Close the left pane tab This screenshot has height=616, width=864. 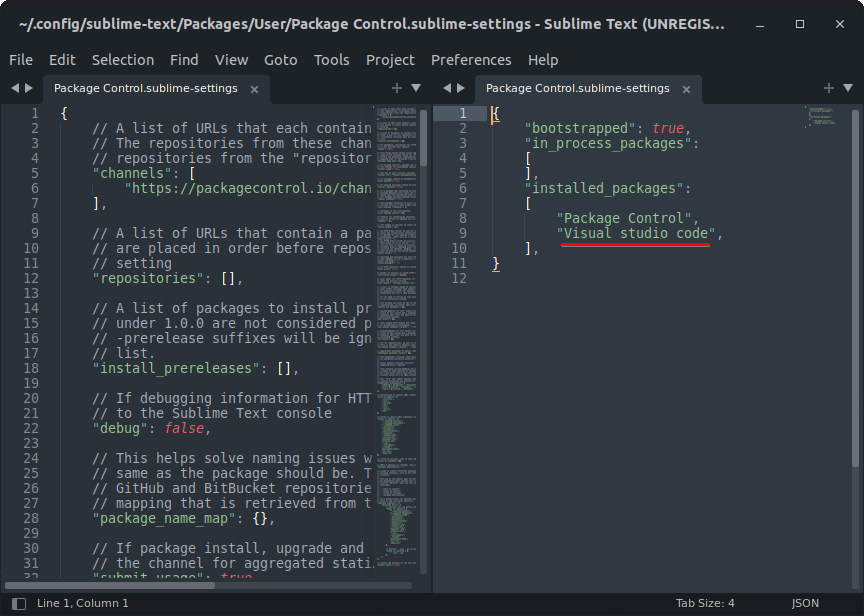(255, 89)
